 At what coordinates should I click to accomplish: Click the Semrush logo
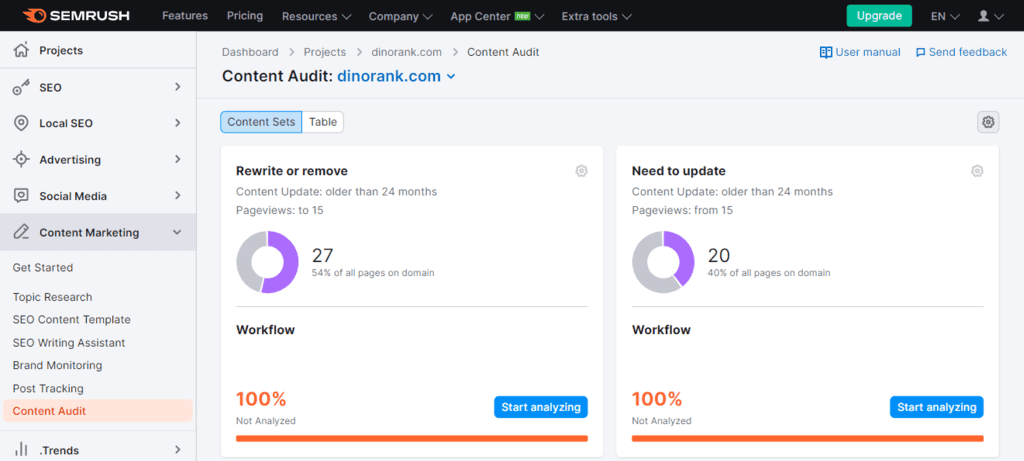pyautogui.click(x=76, y=15)
